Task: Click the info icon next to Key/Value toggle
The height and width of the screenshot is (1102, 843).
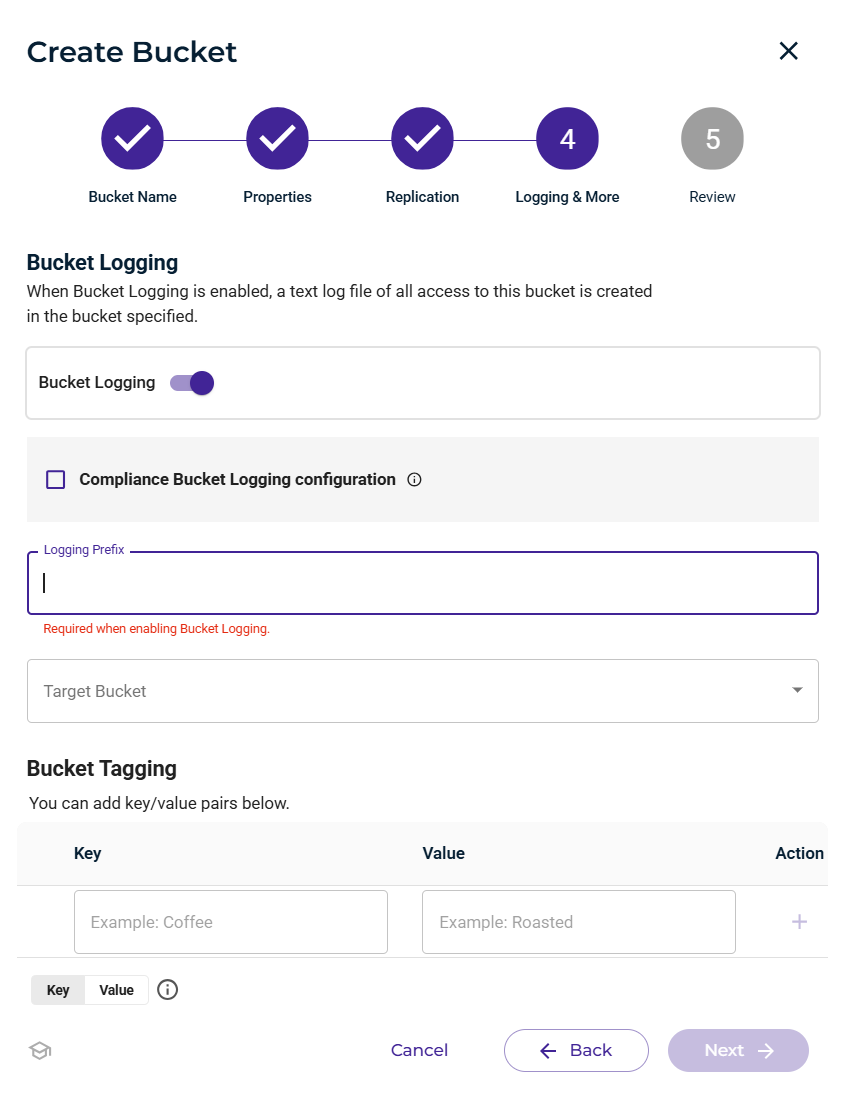Action: [167, 990]
